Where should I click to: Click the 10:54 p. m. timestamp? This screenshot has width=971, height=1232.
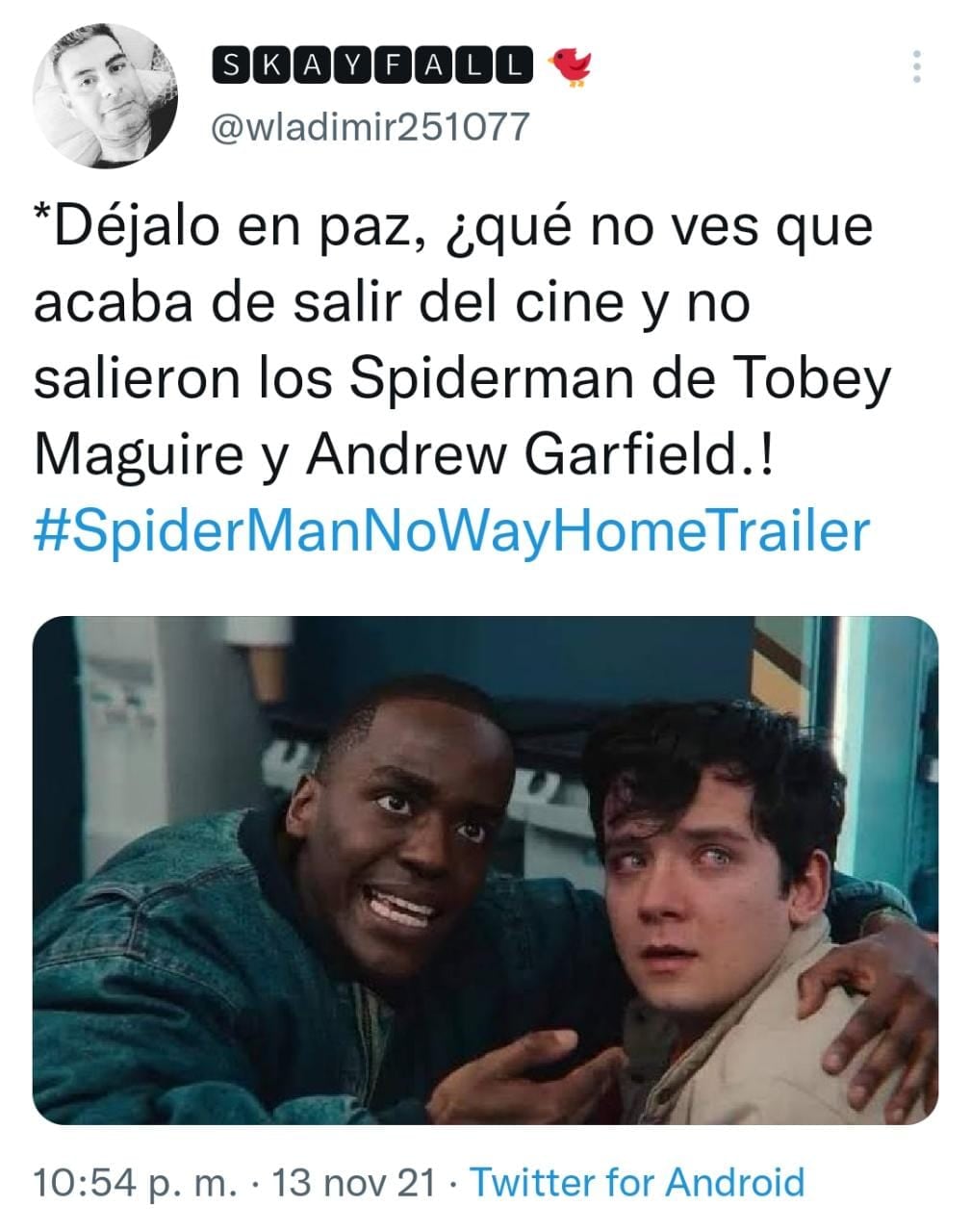tap(135, 1182)
